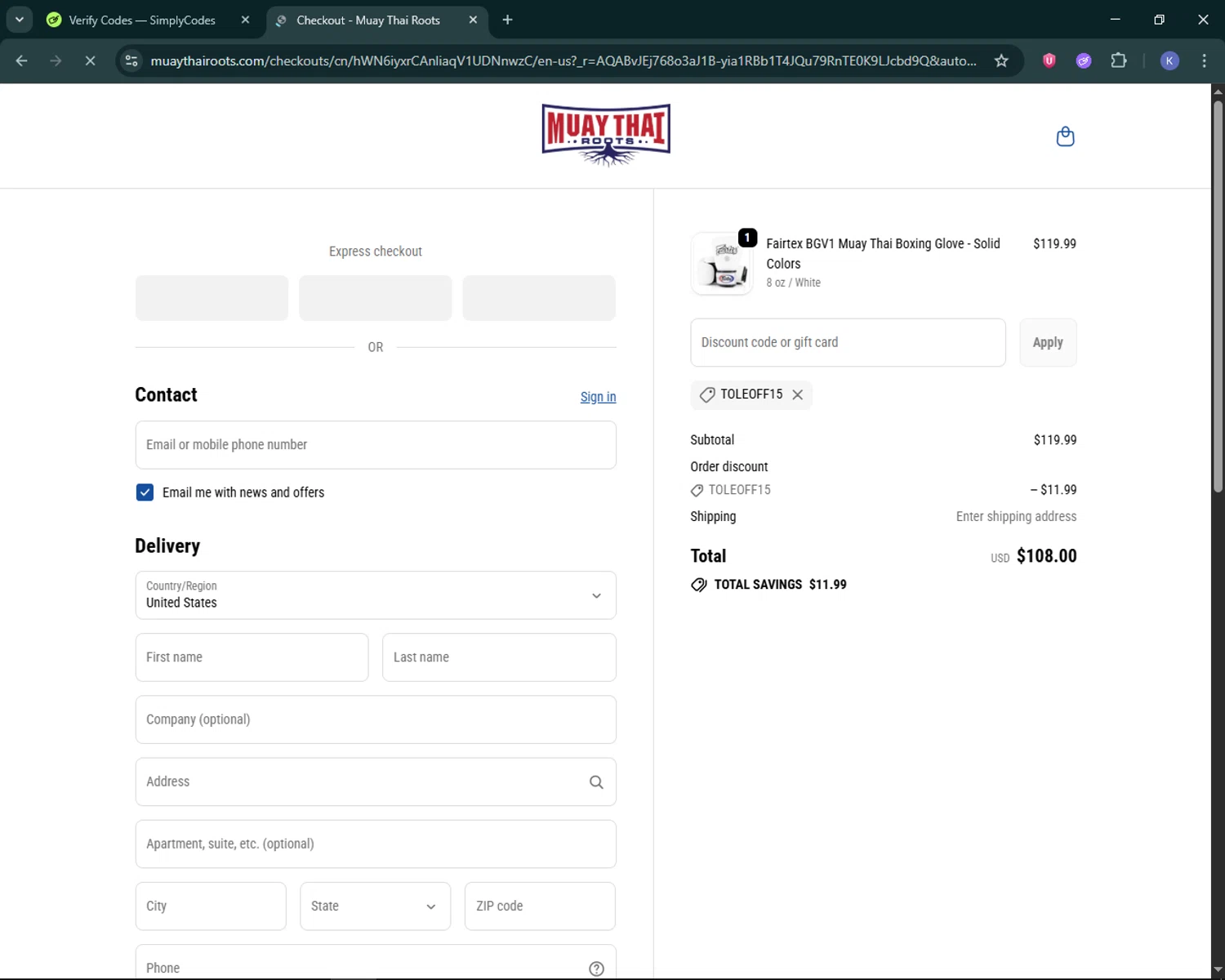Open the red shield extension icon
The height and width of the screenshot is (980, 1225).
pos(1049,60)
